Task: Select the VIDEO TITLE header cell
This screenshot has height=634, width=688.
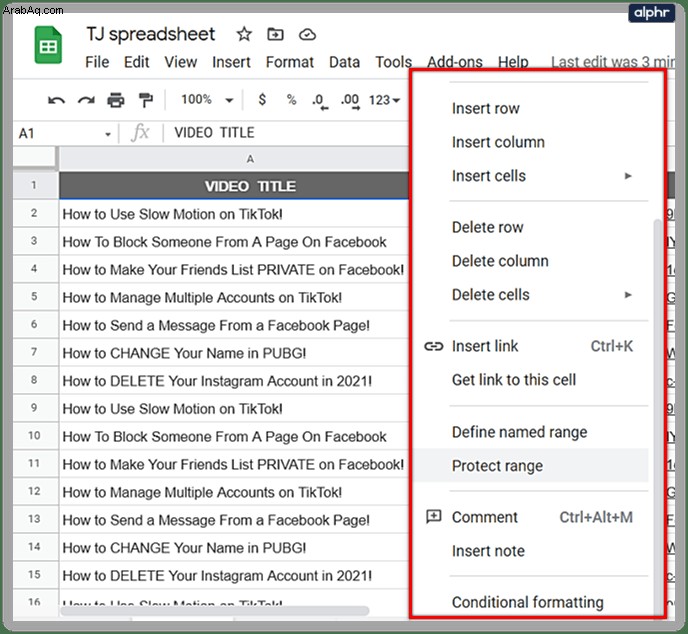Action: click(234, 186)
